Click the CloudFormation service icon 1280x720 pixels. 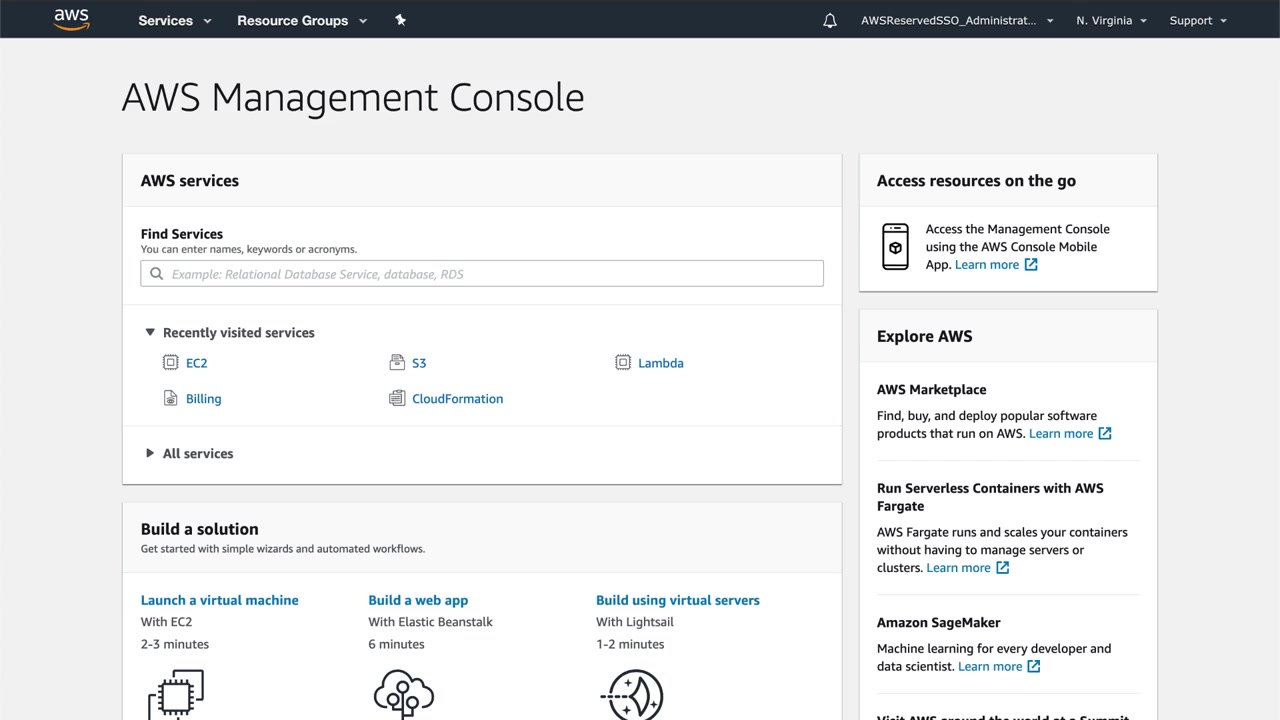pos(397,398)
